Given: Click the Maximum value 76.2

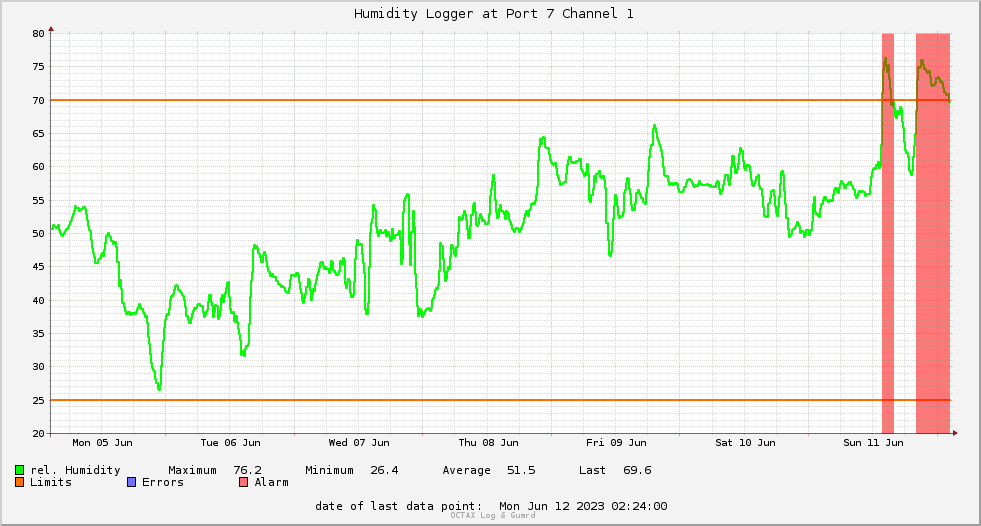Looking at the screenshot, I should [248, 470].
